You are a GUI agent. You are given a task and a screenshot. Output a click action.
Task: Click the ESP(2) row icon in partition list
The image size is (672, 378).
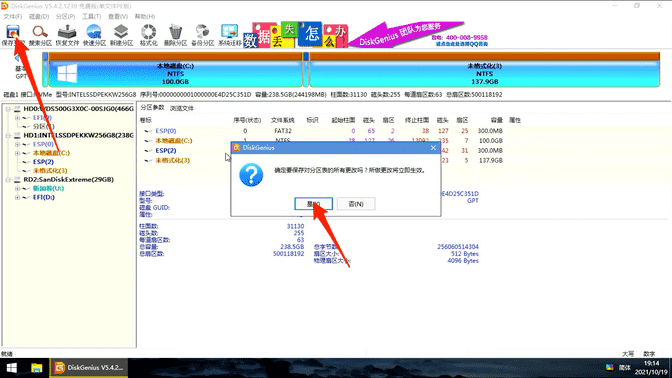click(148, 151)
